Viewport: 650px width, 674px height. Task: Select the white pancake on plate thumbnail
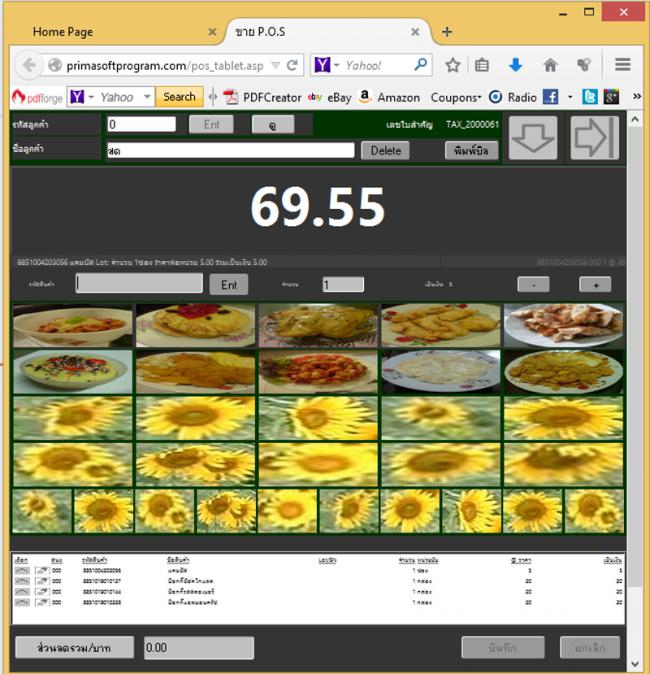(x=441, y=372)
